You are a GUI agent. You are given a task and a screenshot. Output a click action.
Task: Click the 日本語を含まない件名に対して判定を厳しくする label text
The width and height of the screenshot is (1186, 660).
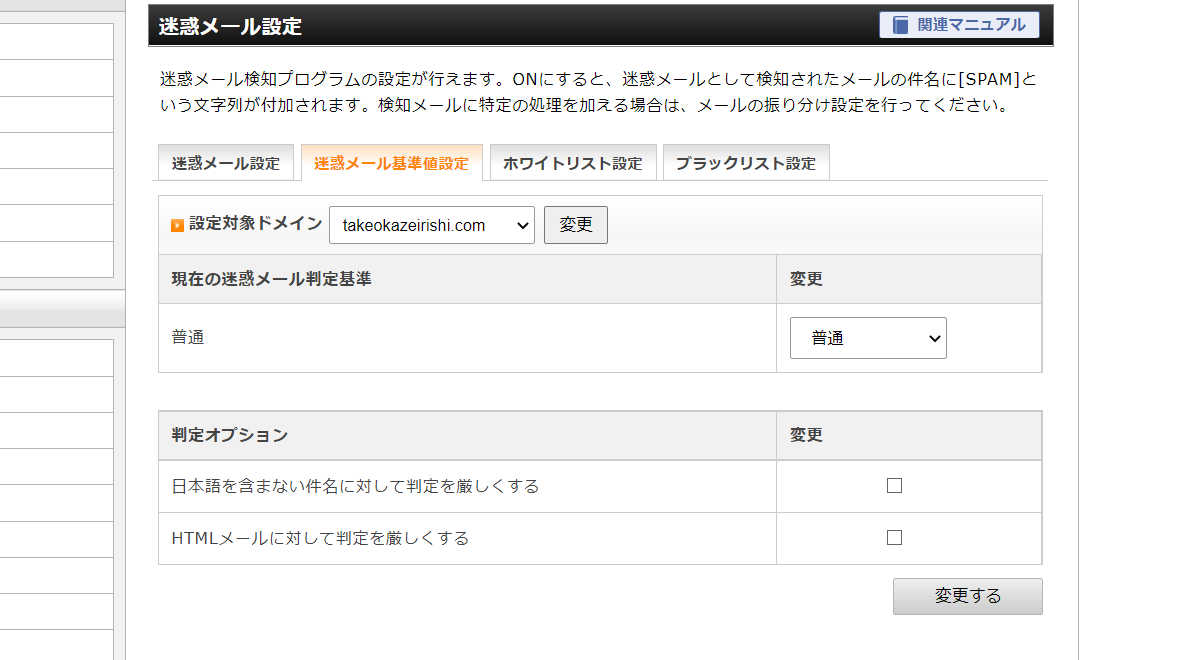[x=355, y=486]
